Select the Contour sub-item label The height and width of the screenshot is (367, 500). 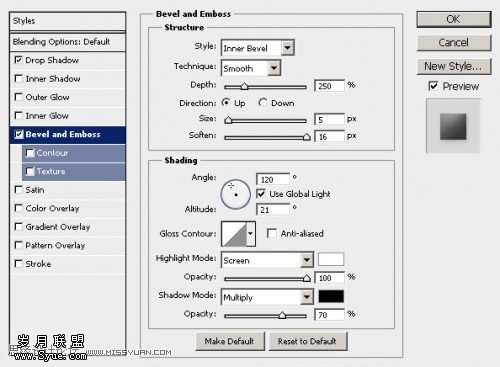[x=52, y=153]
